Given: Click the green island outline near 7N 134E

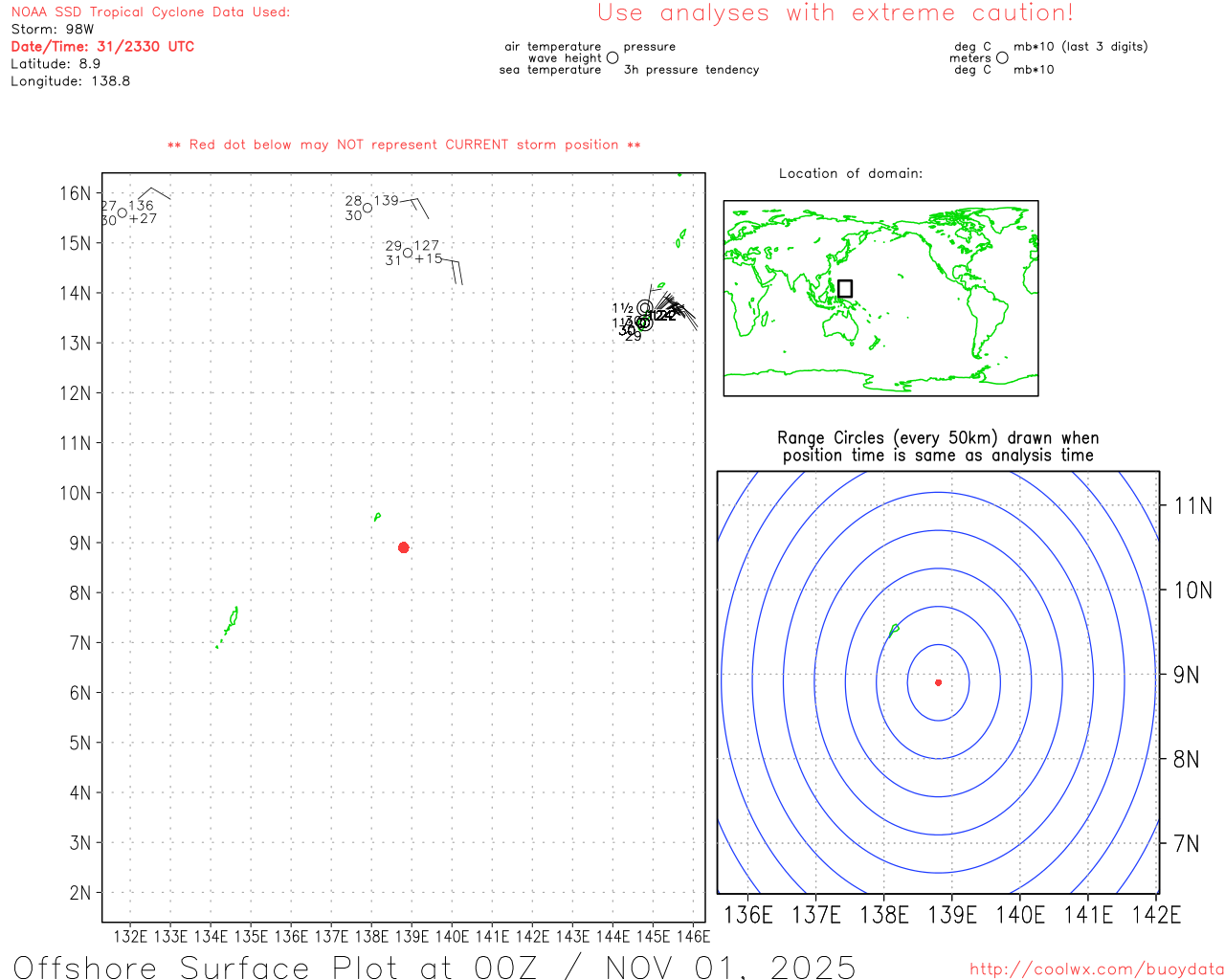Looking at the screenshot, I should pyautogui.click(x=228, y=626).
